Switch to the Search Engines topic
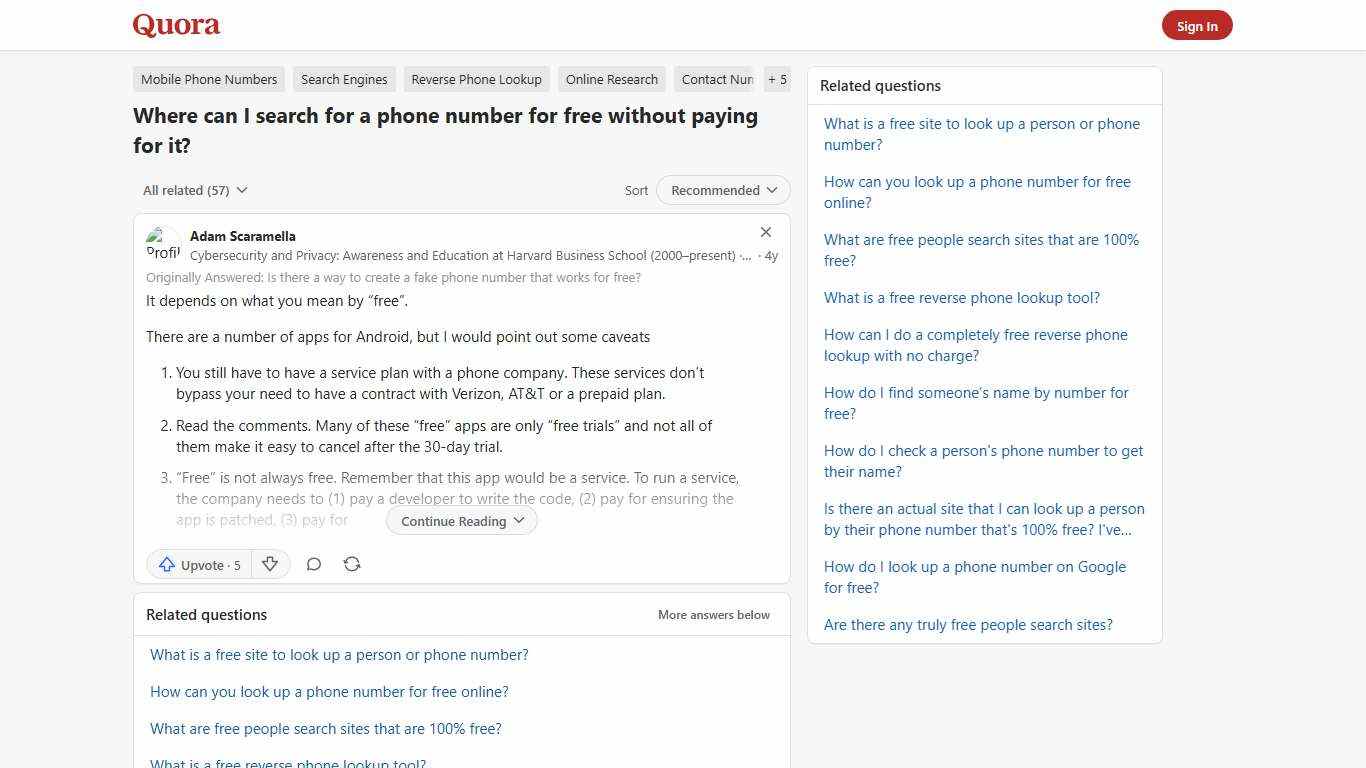Viewport: 1366px width, 768px height. (x=344, y=79)
